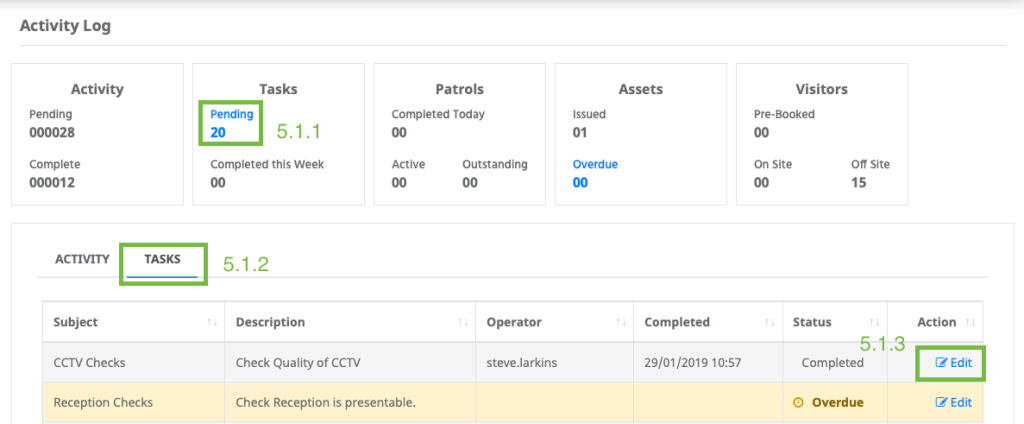1024x424 pixels.
Task: Sort by the Action column arrows
Action: click(x=970, y=322)
